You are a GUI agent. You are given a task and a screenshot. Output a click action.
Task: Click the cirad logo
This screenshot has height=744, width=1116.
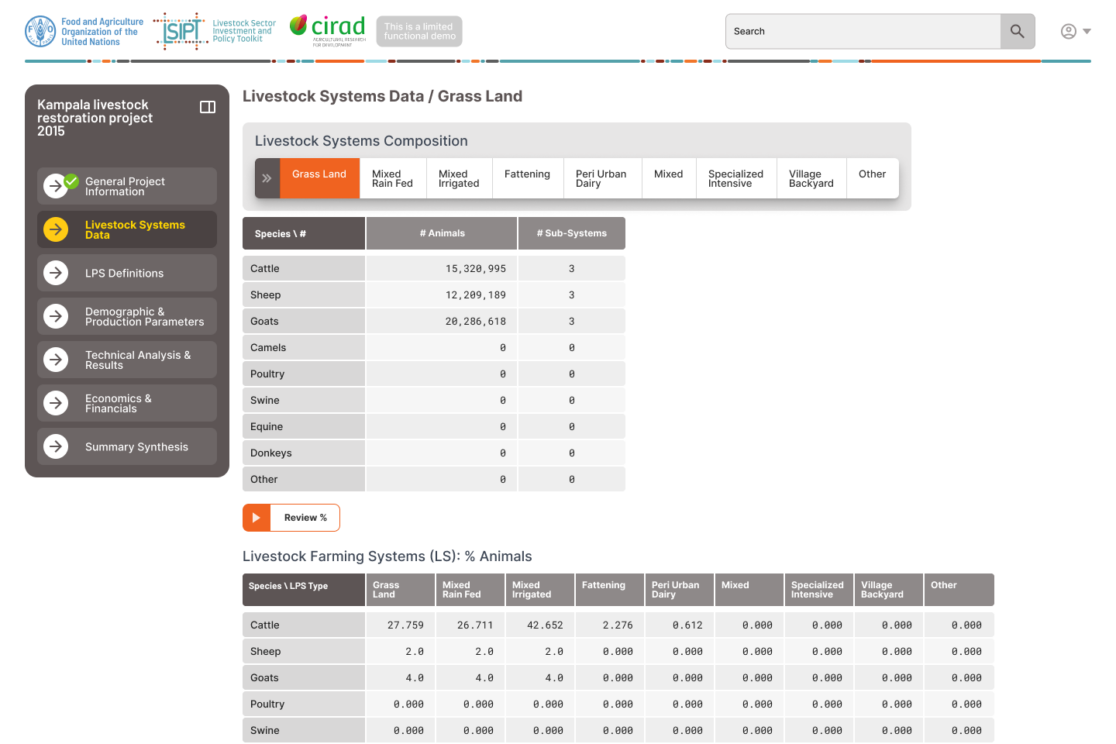pos(327,30)
